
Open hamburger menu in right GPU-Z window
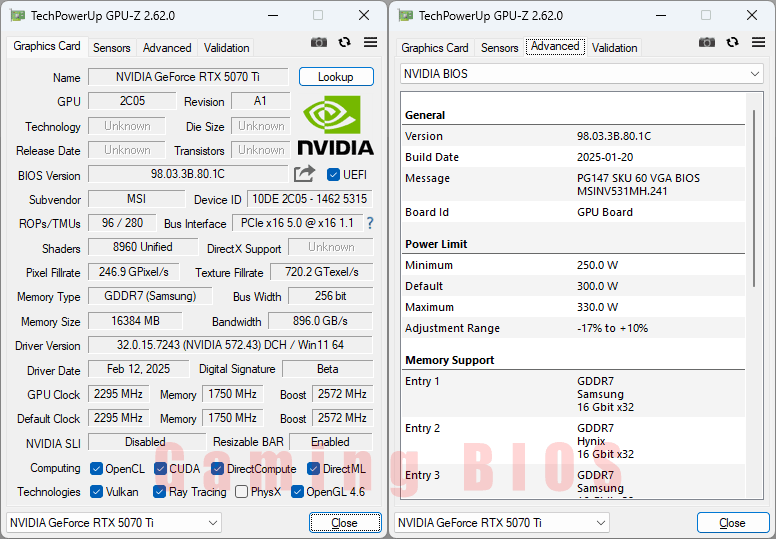click(x=758, y=43)
